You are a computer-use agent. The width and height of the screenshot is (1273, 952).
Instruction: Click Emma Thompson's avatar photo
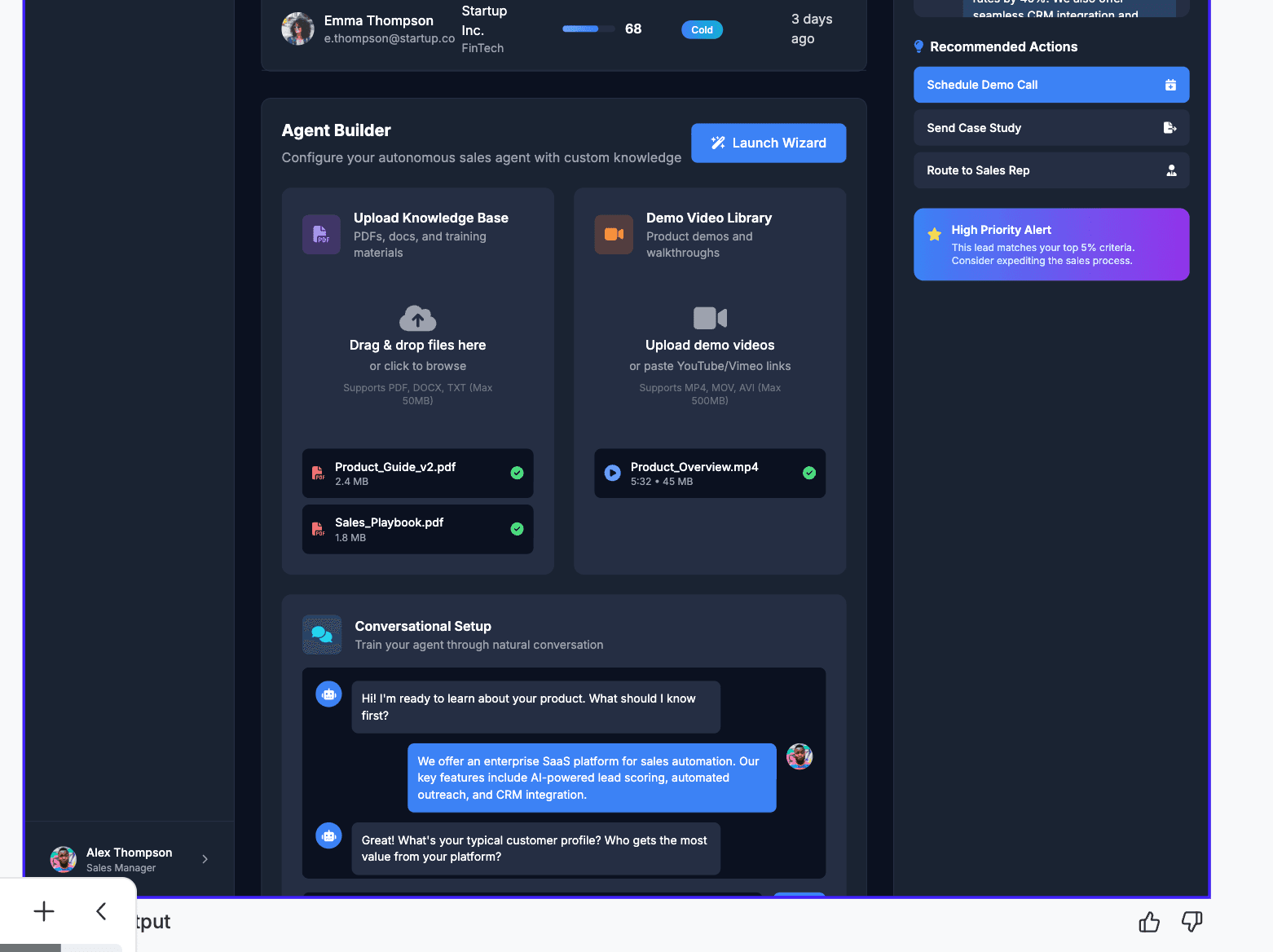[297, 29]
